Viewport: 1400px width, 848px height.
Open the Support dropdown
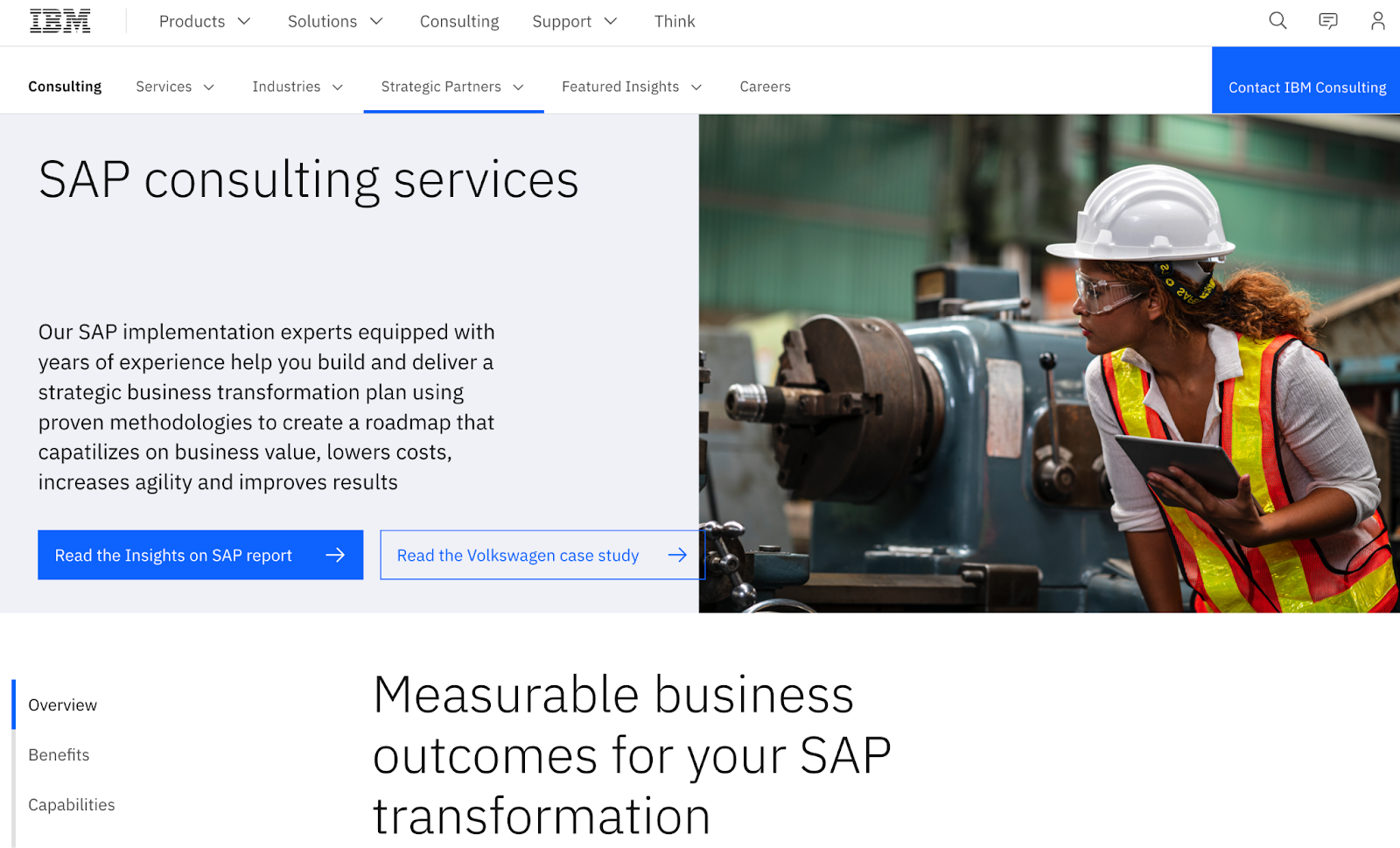pyautogui.click(x=574, y=21)
